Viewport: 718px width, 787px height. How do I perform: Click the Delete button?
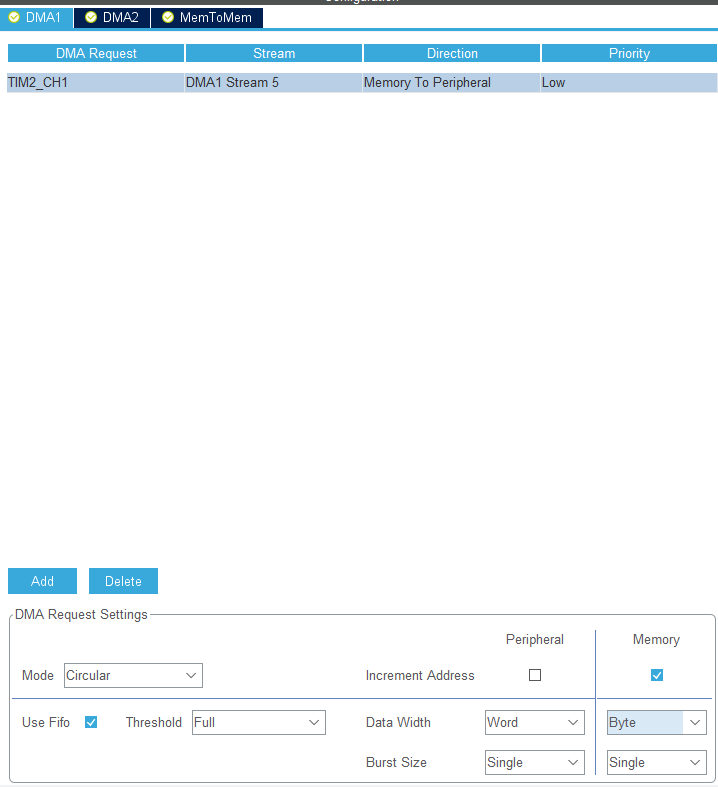[x=123, y=581]
